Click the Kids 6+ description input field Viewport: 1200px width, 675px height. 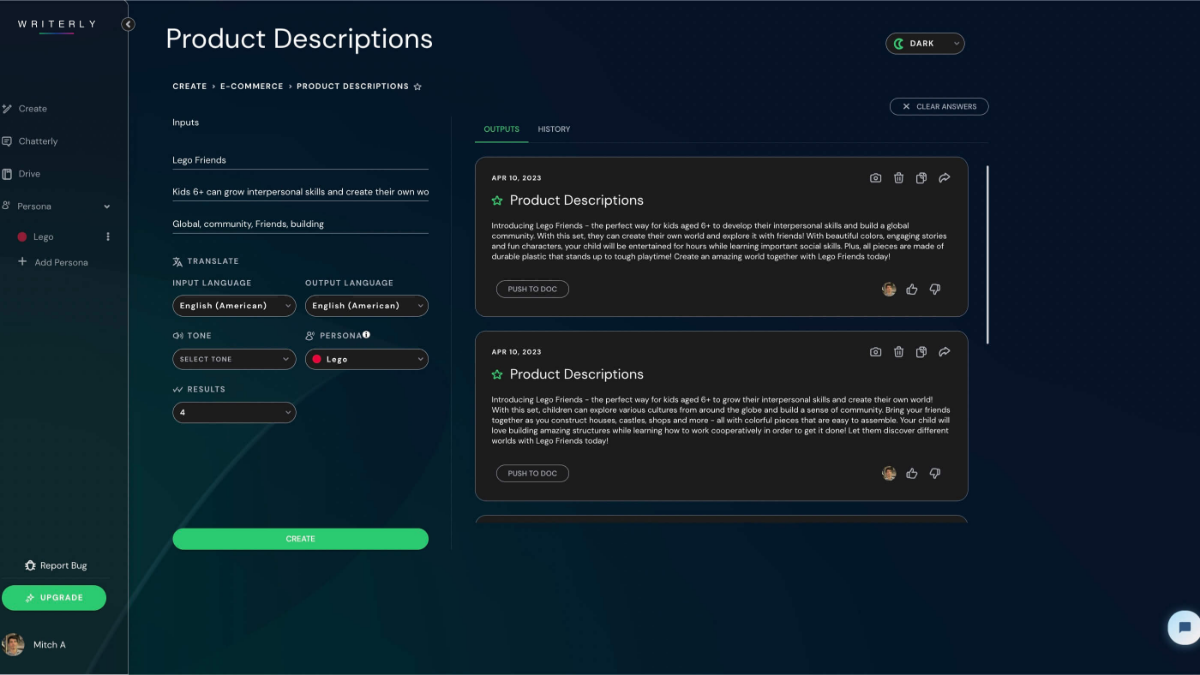coord(300,191)
